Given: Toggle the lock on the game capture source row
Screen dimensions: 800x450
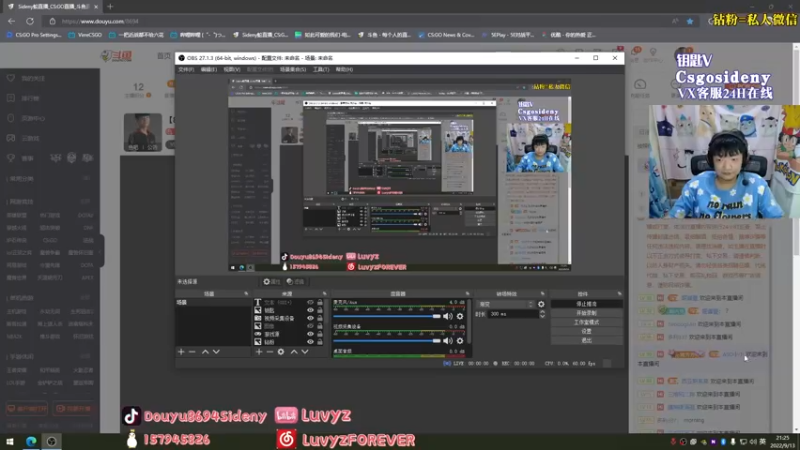Looking at the screenshot, I should (320, 334).
